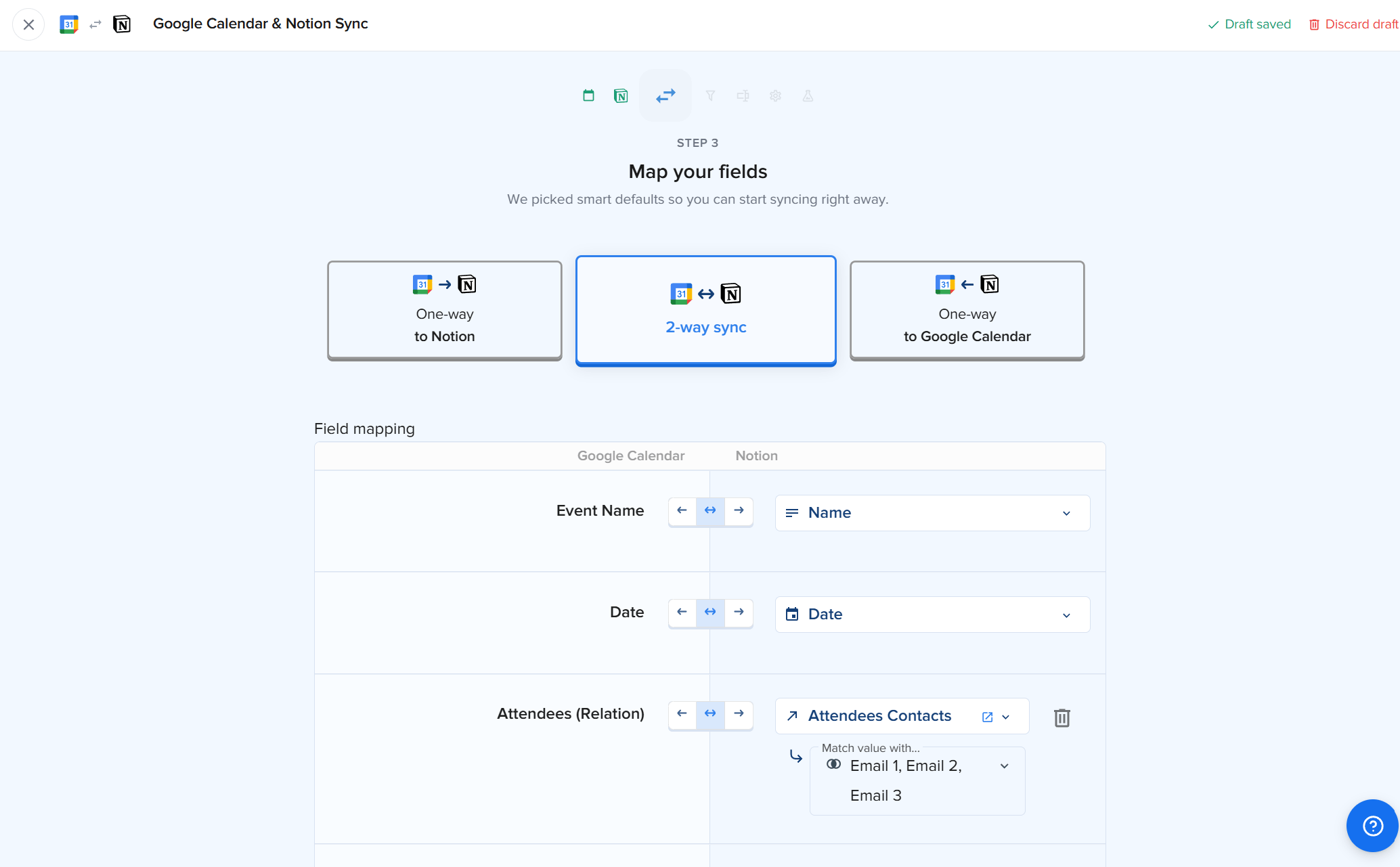Image resolution: width=1400 pixels, height=867 pixels.
Task: Click Discard draft
Action: tap(1353, 24)
